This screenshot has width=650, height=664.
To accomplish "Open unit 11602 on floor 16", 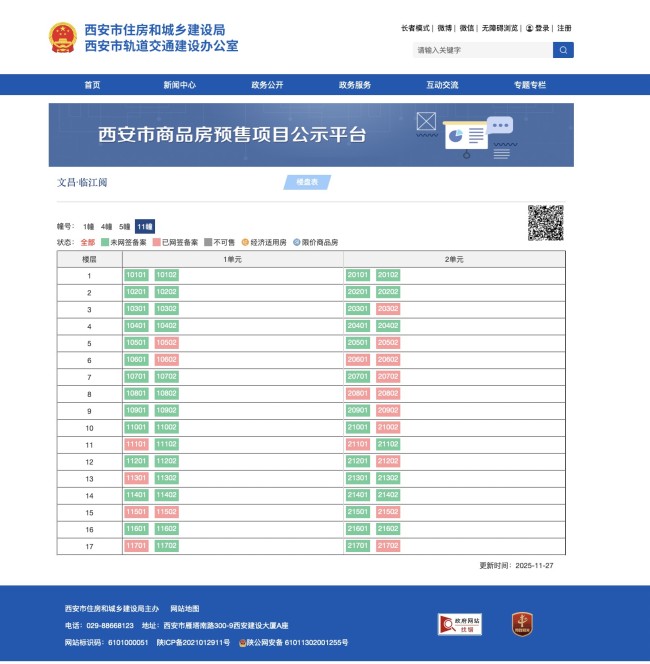I will [166, 529].
